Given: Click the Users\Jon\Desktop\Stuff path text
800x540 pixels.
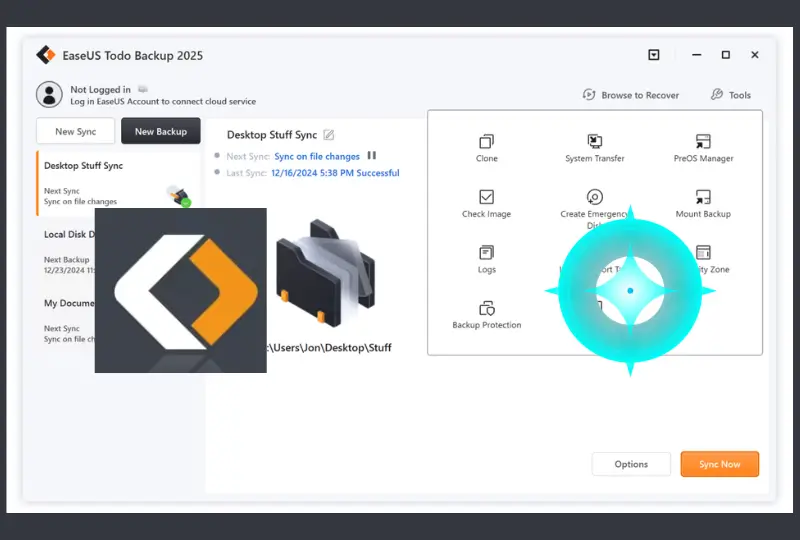Looking at the screenshot, I should coord(329,348).
